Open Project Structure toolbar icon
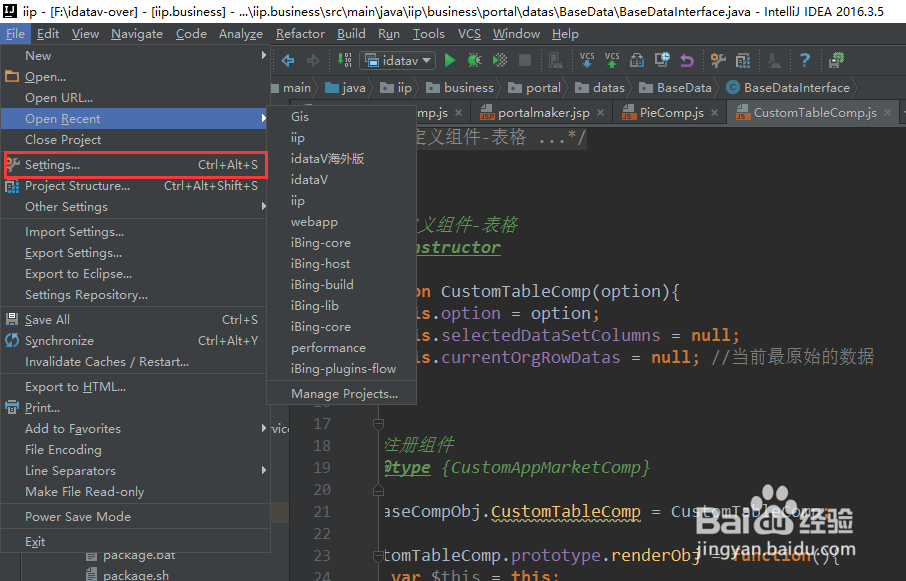The width and height of the screenshot is (906, 581). pyautogui.click(x=742, y=60)
